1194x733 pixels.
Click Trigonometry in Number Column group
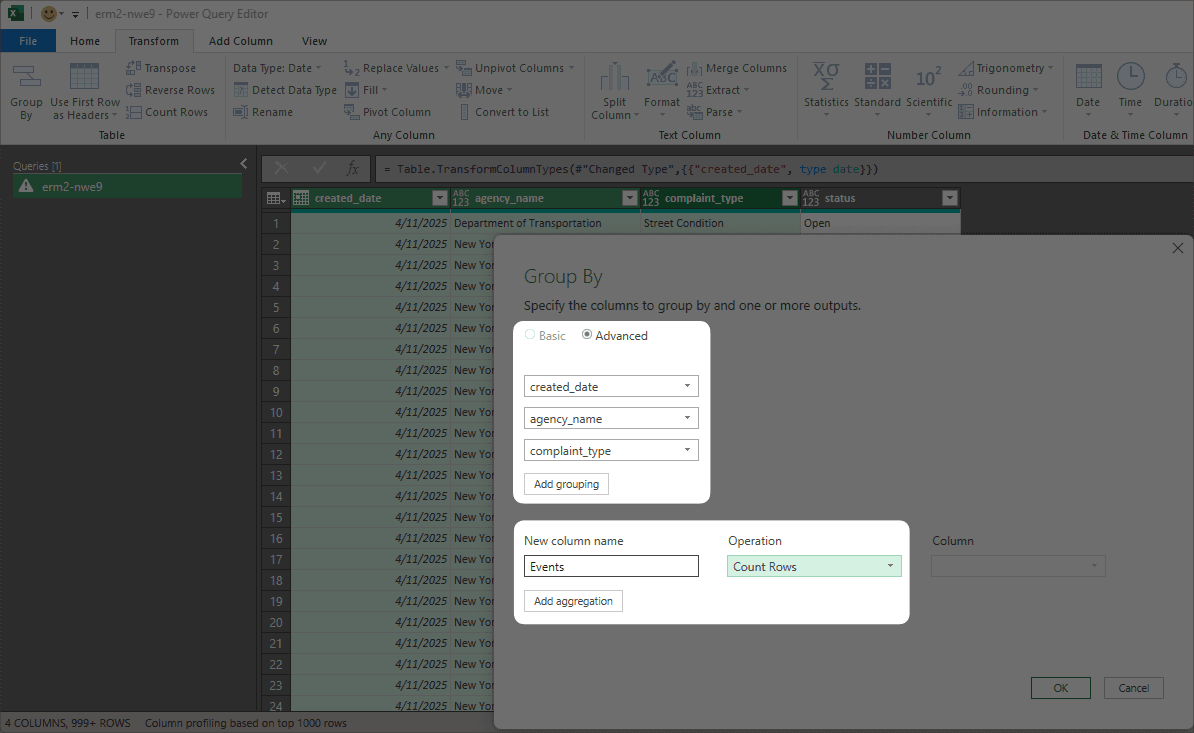coord(1005,68)
